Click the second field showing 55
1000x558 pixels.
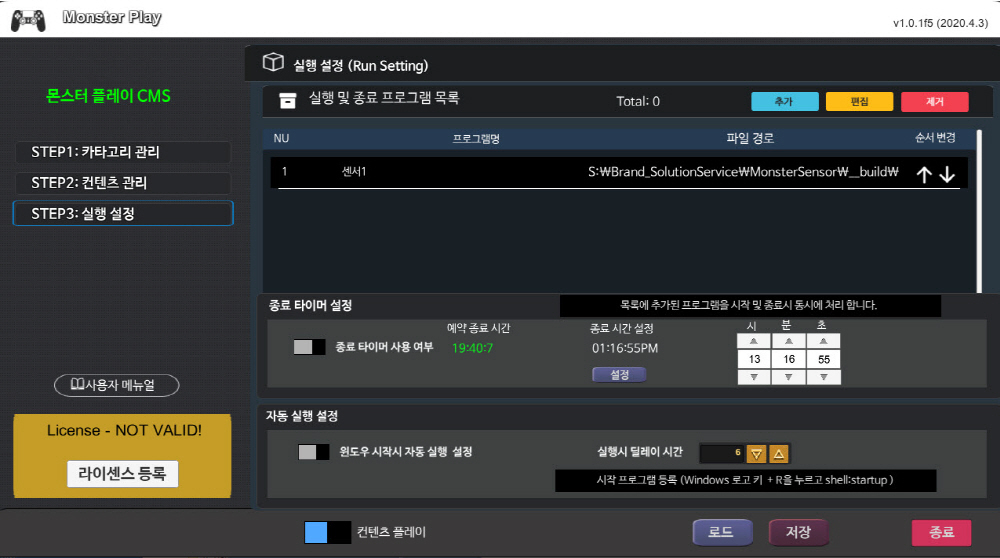tap(823, 359)
